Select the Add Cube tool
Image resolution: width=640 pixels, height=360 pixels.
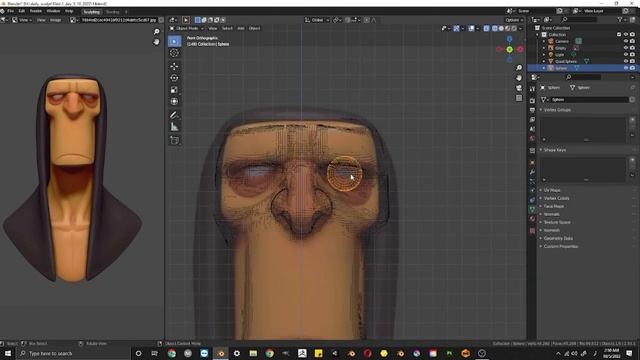tap(174, 140)
